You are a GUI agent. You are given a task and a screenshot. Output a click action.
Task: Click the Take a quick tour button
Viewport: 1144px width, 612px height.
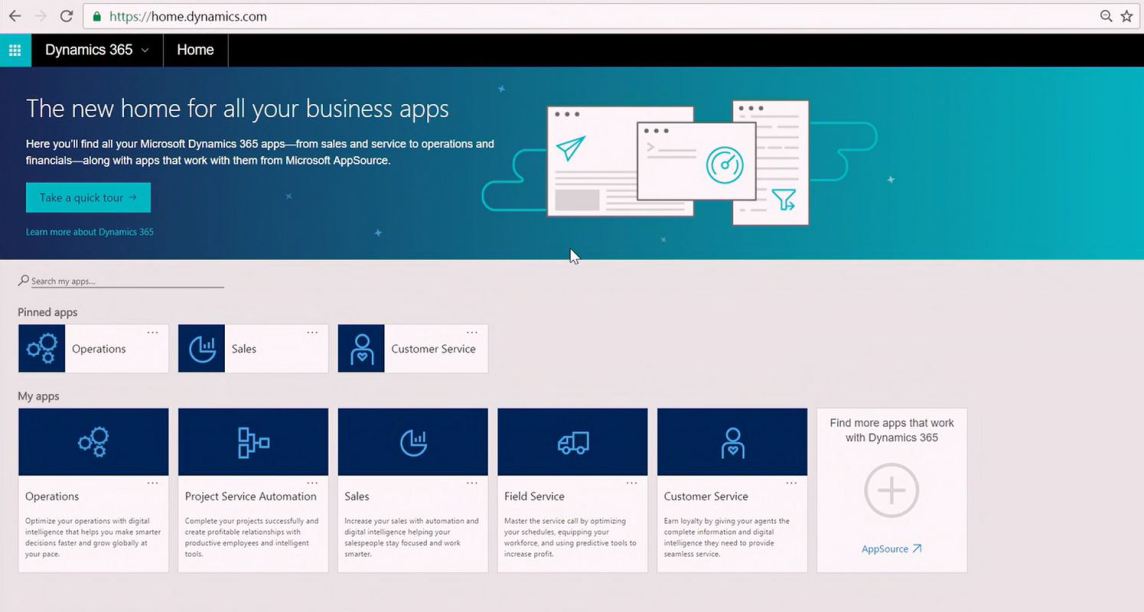point(88,198)
